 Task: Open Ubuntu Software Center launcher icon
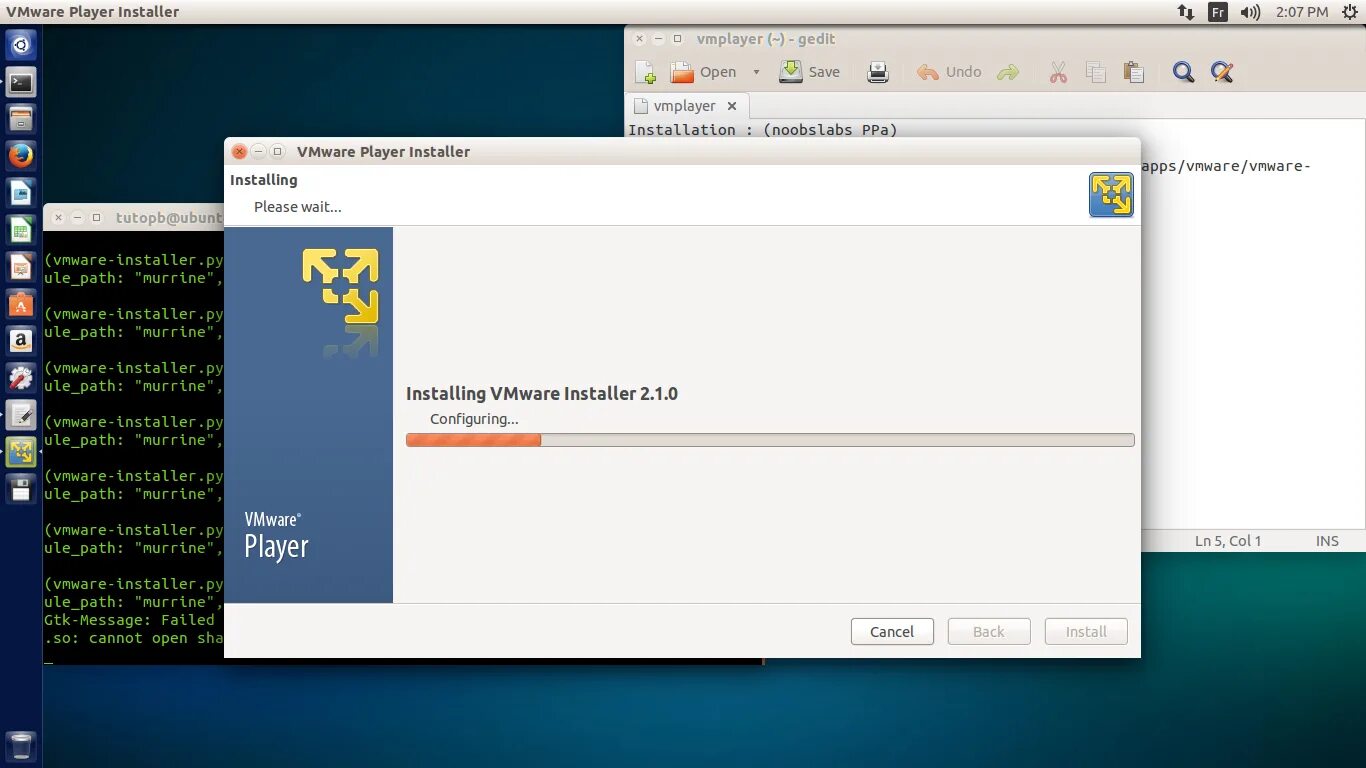click(21, 304)
